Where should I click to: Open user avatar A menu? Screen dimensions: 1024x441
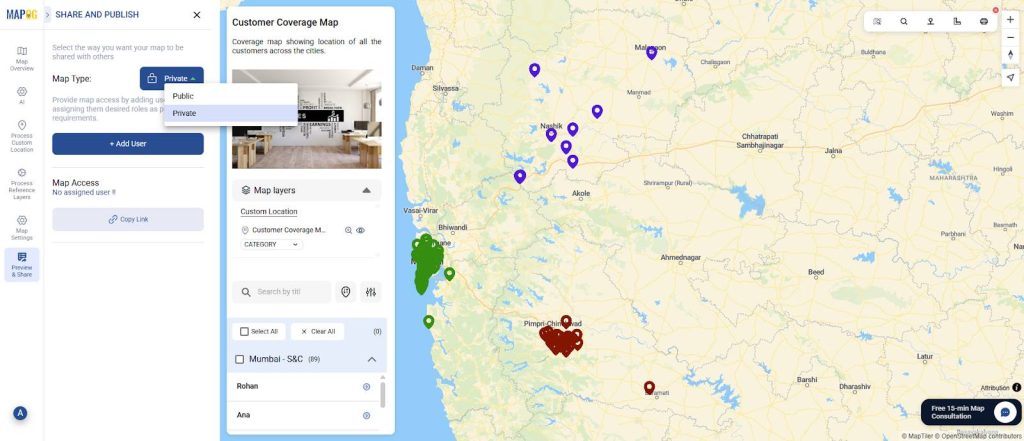point(20,413)
